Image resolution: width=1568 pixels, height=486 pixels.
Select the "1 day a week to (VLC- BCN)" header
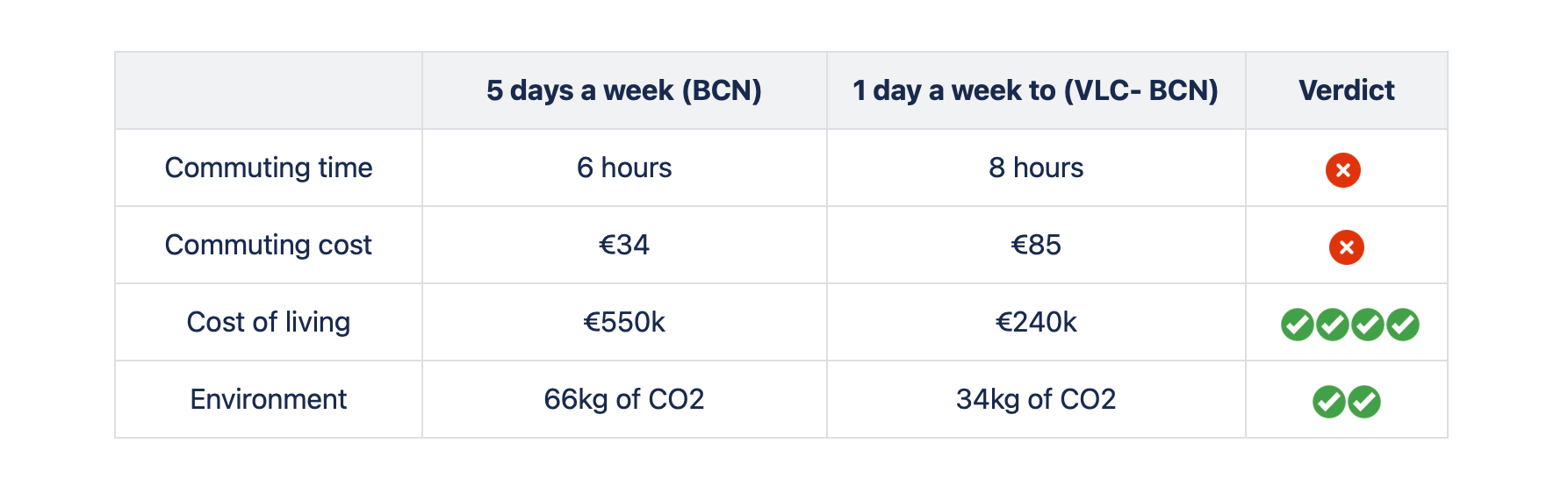pyautogui.click(x=1035, y=90)
